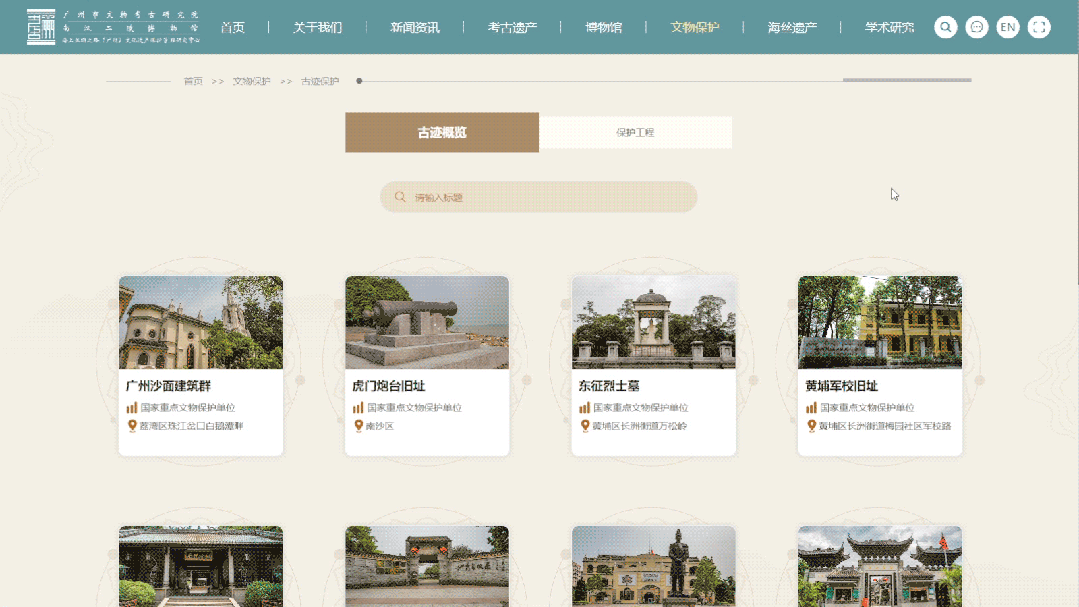Open the 文物保护 menu
1079x607 pixels.
click(x=695, y=28)
